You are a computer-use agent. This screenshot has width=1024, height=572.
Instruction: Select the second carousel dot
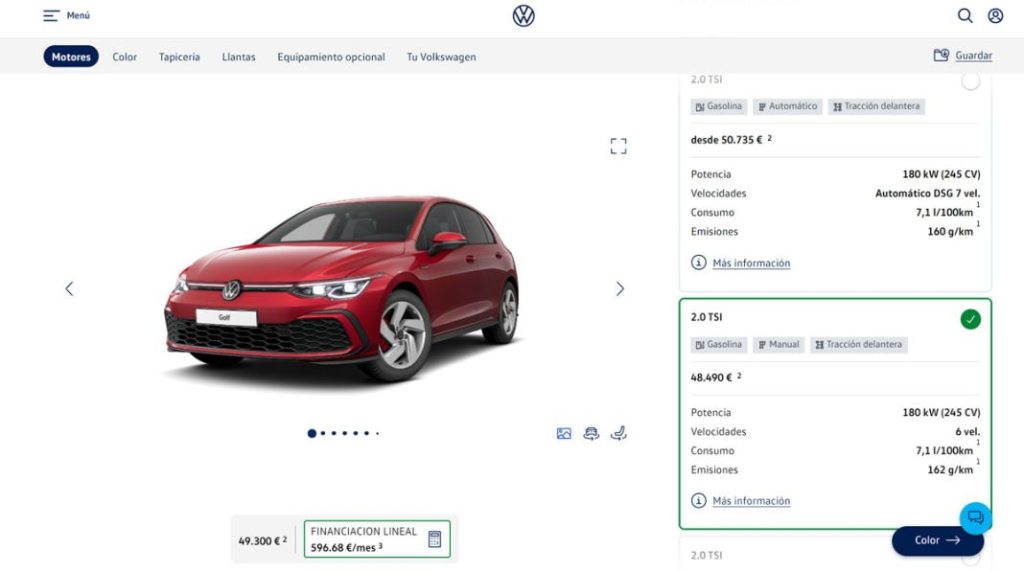[323, 434]
